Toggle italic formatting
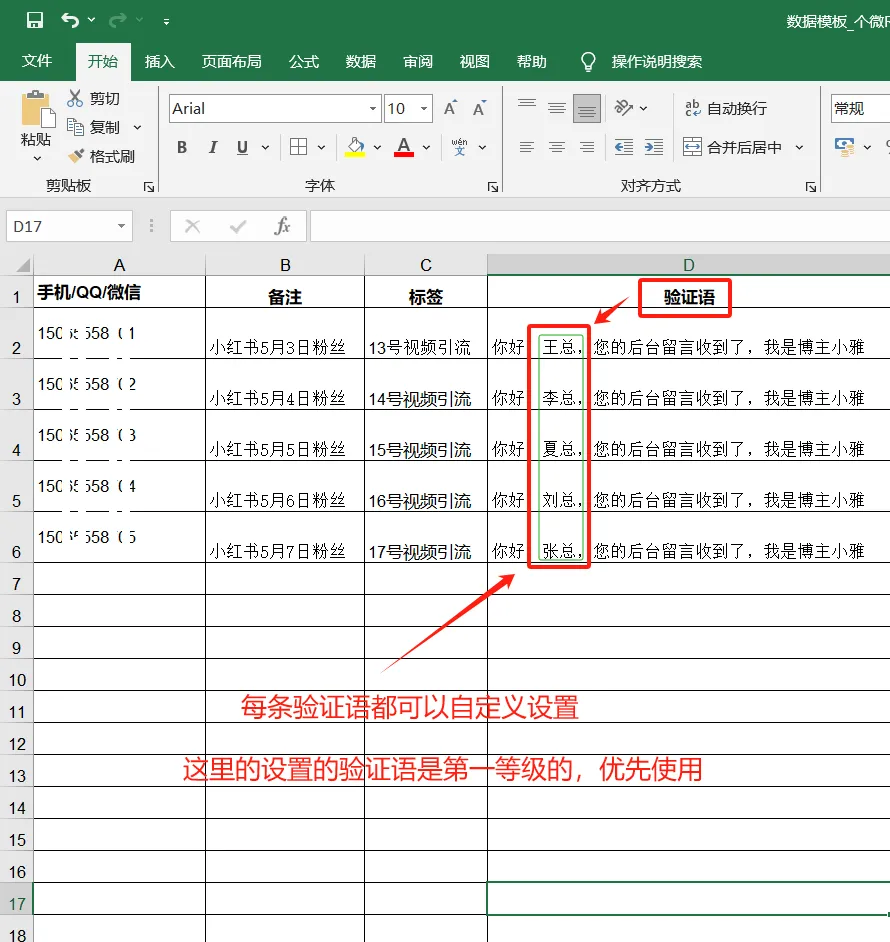The image size is (890, 942). (212, 146)
